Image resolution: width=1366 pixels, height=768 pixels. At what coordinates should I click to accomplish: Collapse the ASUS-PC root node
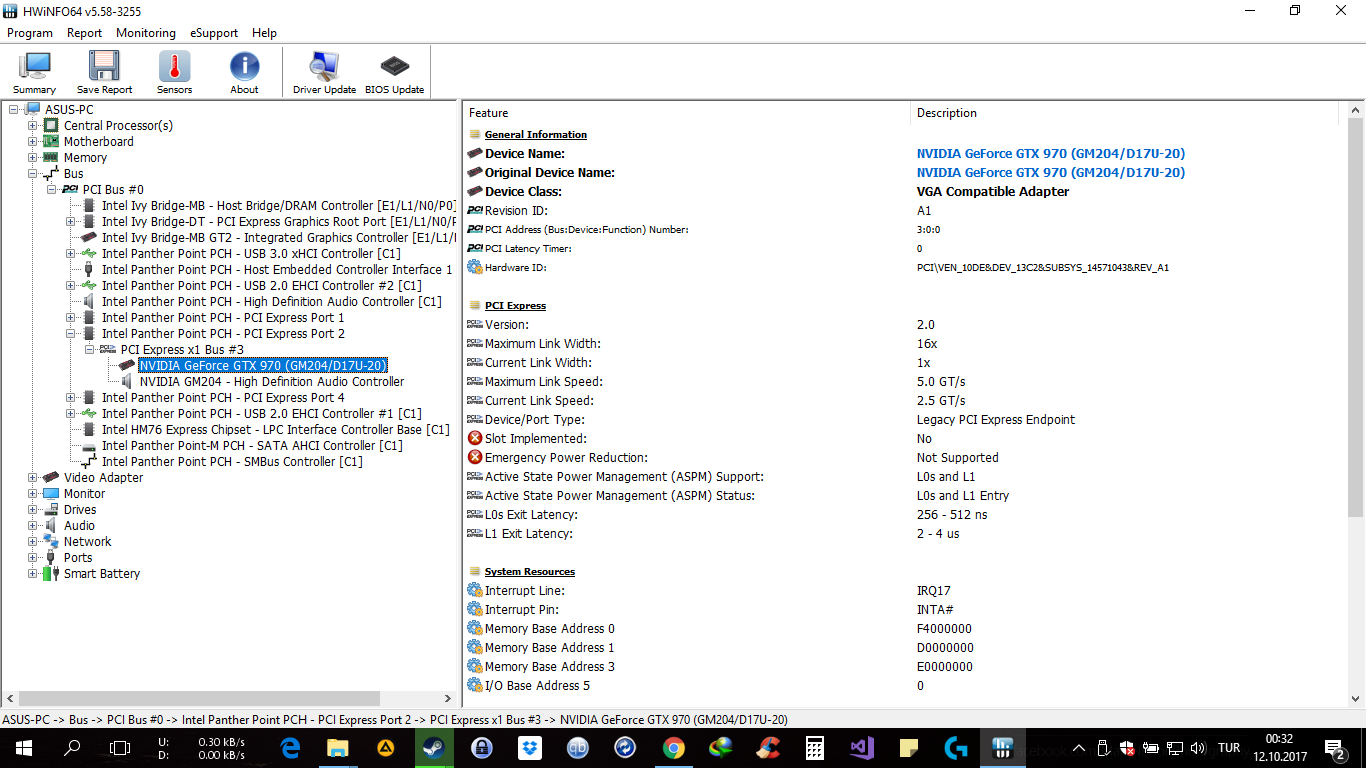[14, 110]
